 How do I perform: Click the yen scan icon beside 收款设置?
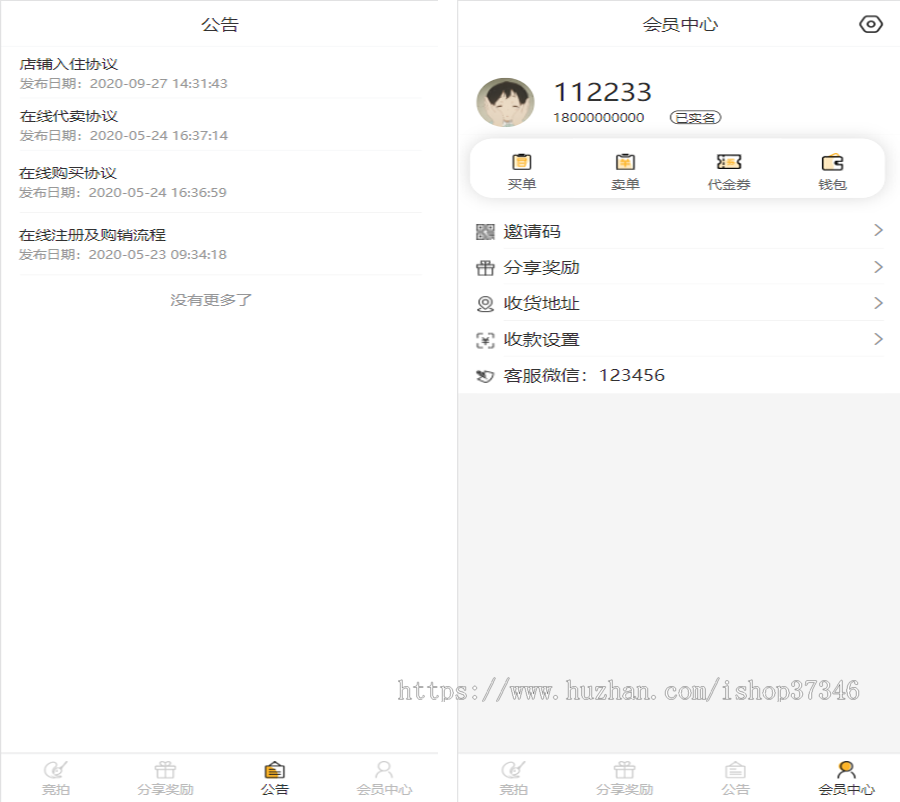point(485,340)
